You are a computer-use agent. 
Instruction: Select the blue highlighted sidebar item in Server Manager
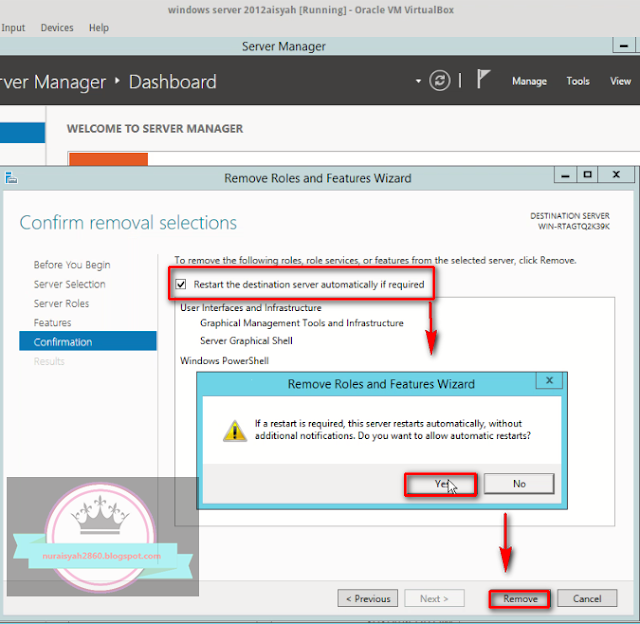pos(22,132)
